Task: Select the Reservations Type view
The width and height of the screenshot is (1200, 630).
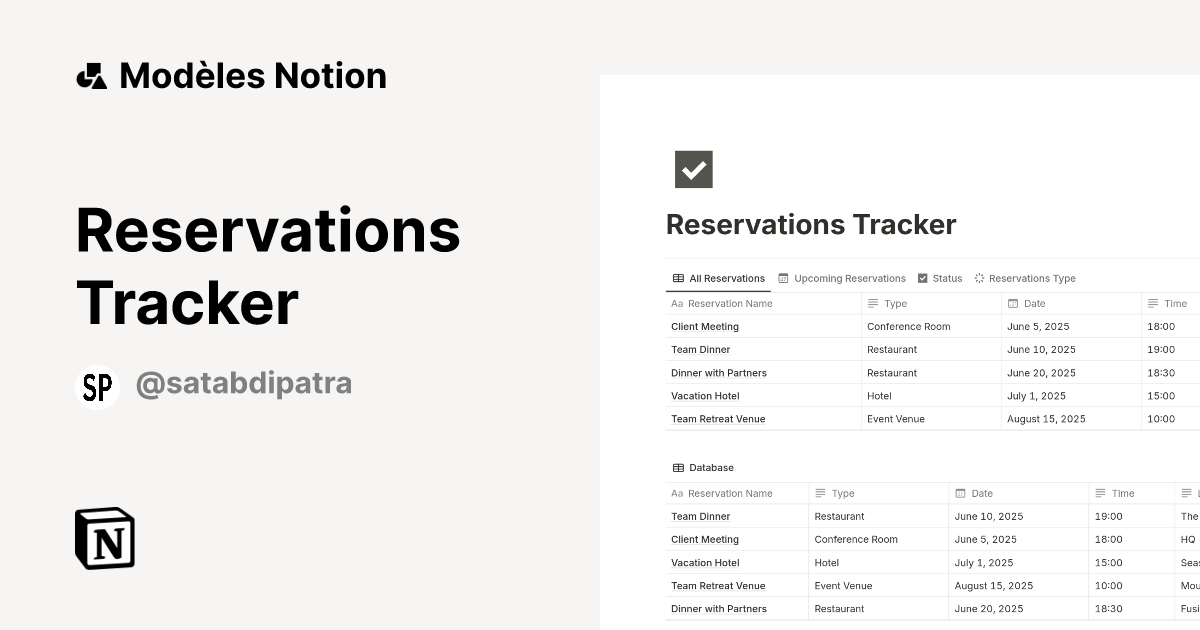Action: pyautogui.click(x=1032, y=278)
